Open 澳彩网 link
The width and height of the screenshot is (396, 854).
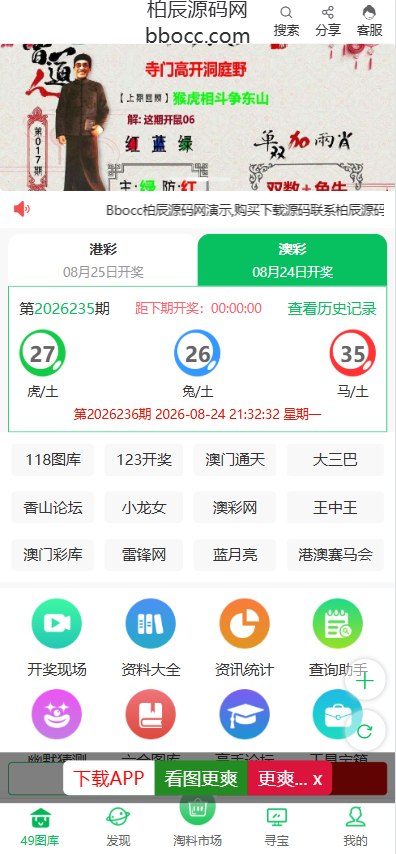point(235,508)
